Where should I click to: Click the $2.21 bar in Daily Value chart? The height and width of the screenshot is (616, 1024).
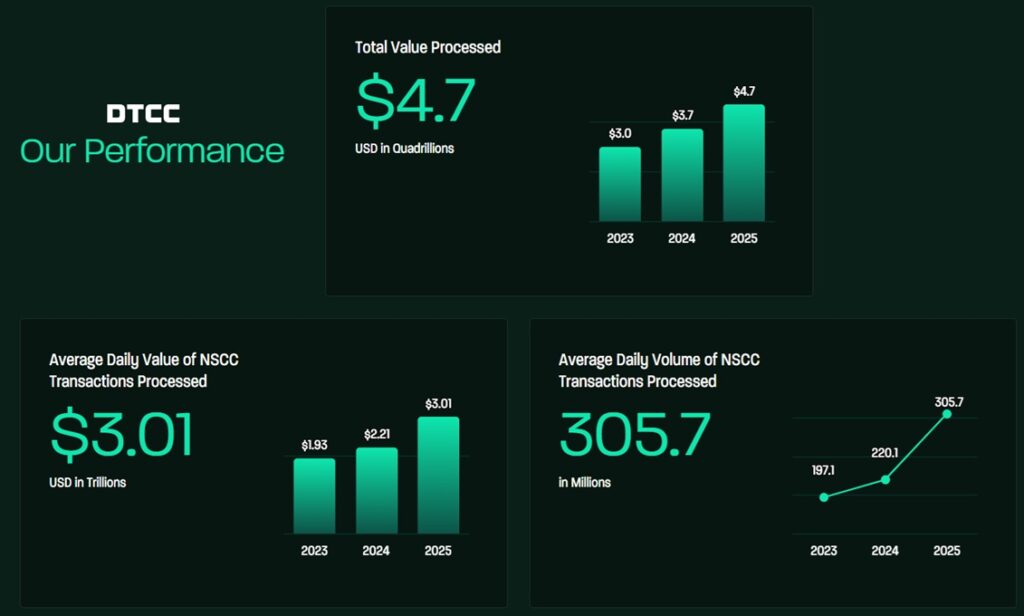coord(377,491)
